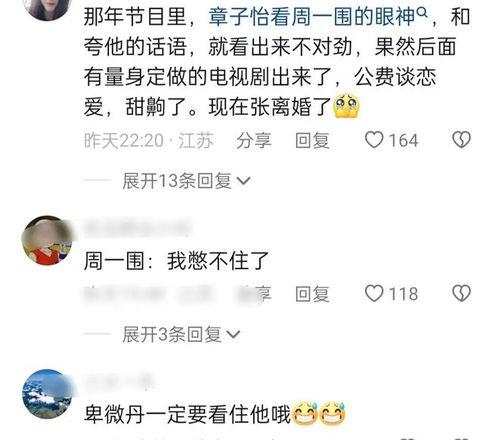Dislike the 周一围 comment with broken heart
Viewport: 499px width, 440px height.
click(x=461, y=293)
